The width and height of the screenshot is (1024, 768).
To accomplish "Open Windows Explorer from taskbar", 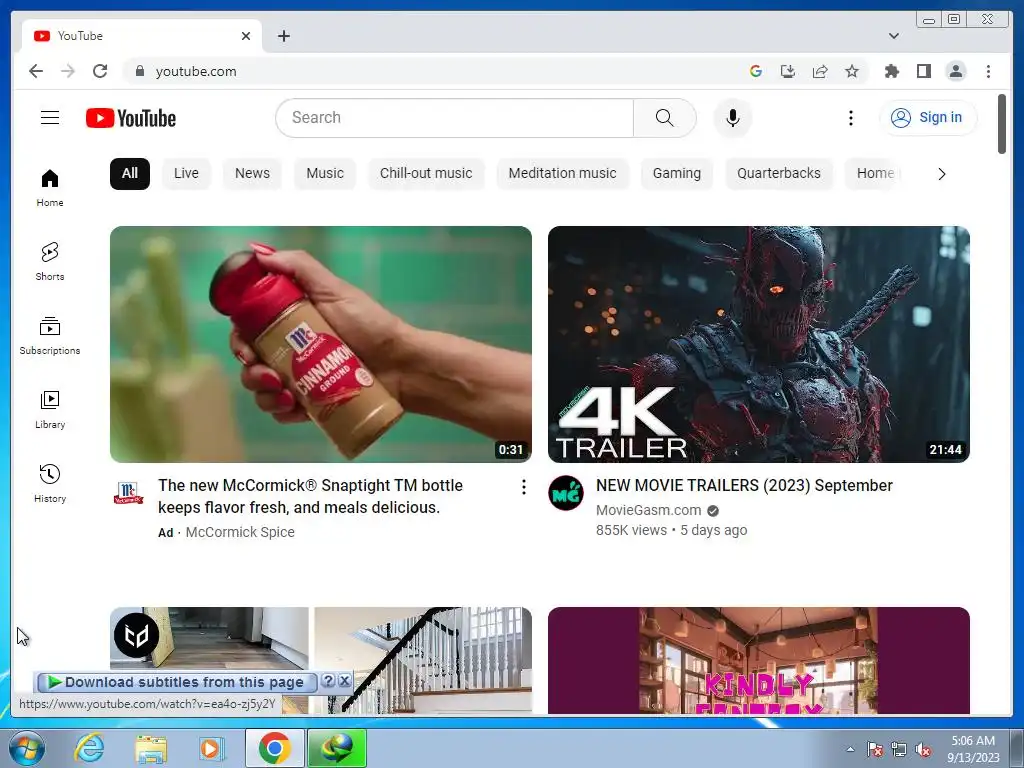I will point(151,748).
